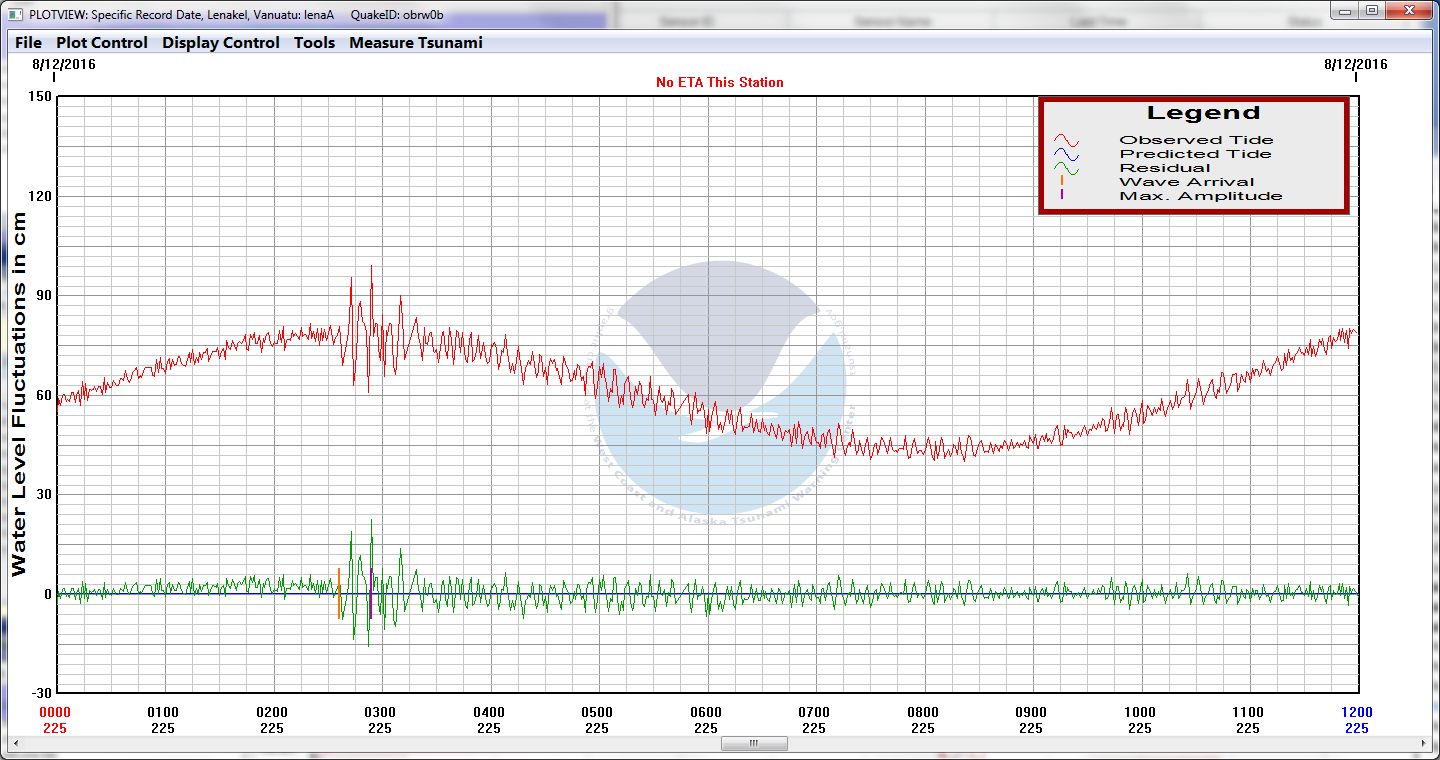The image size is (1440, 760).
Task: Click the red 0000 start time label
Action: point(55,713)
